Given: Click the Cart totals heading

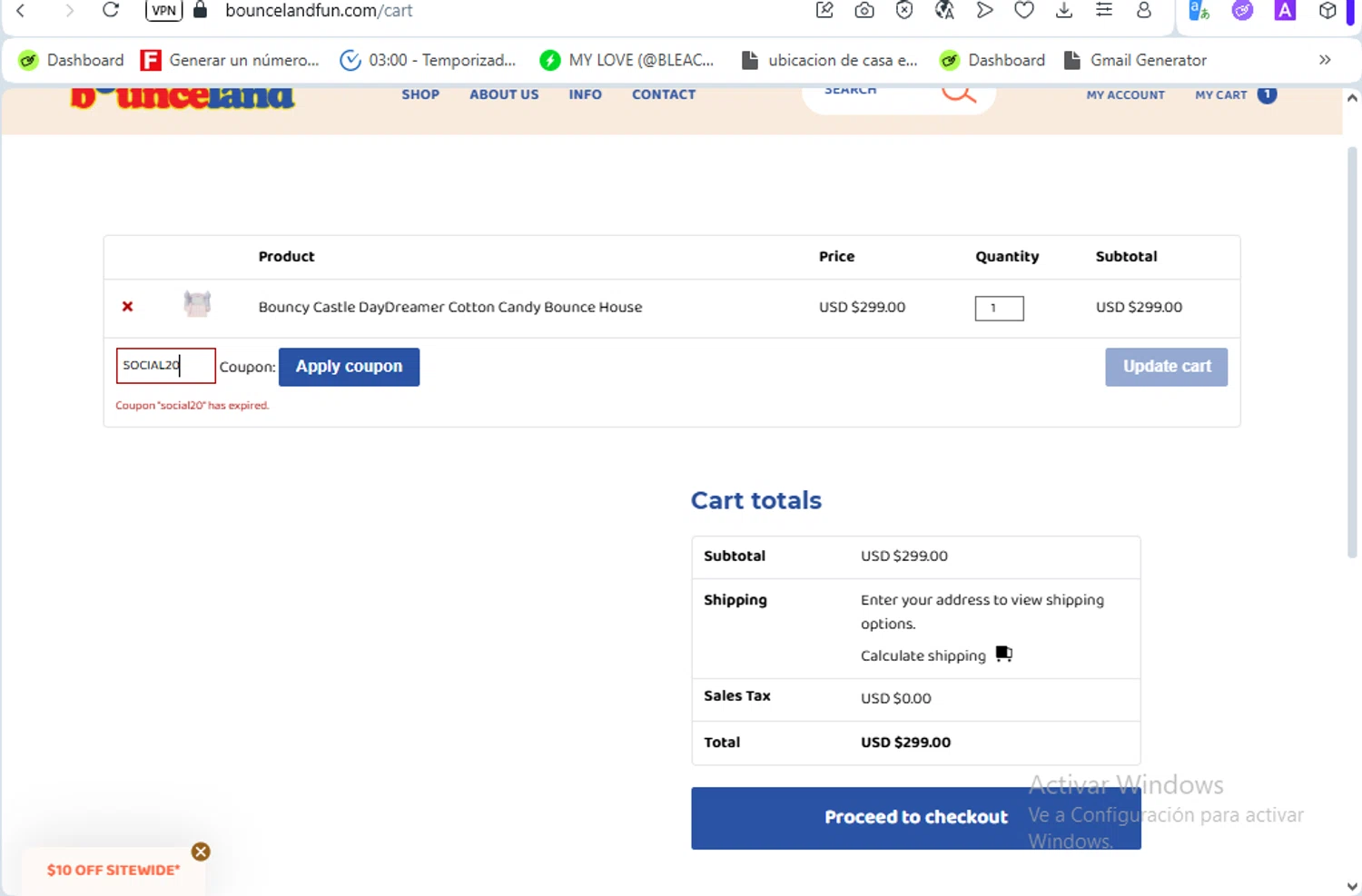Looking at the screenshot, I should (x=756, y=500).
